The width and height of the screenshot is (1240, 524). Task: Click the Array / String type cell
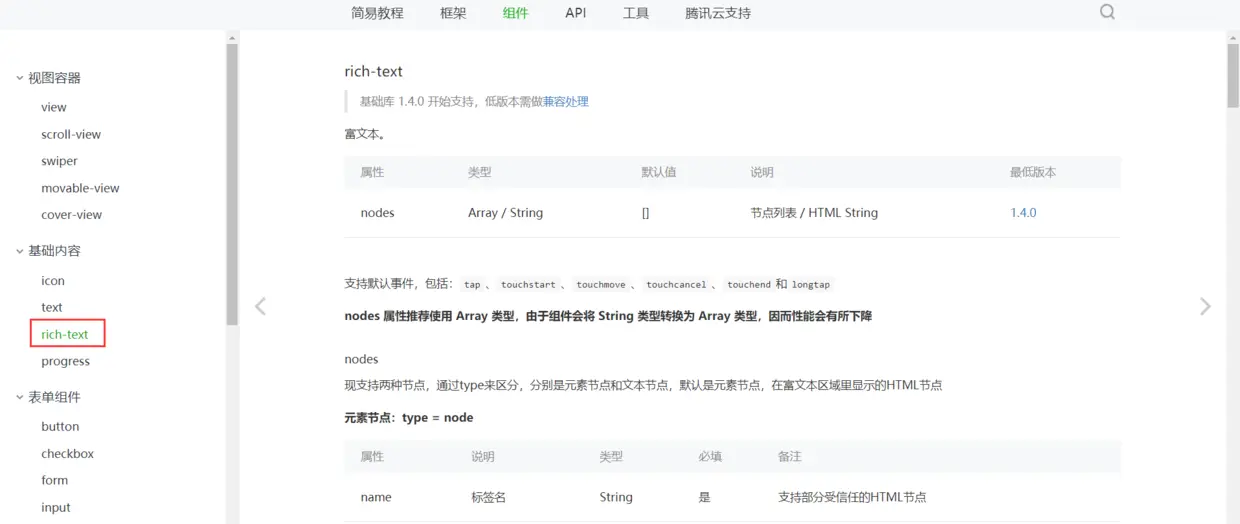coord(505,213)
